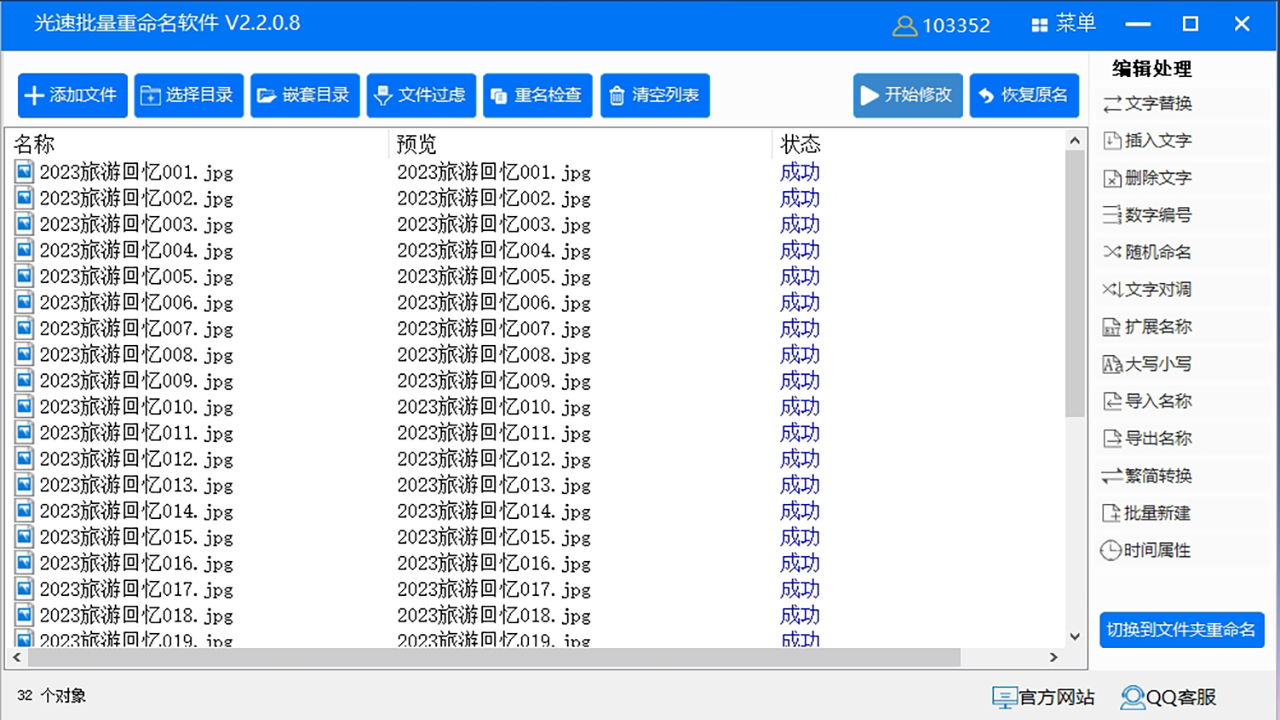The image size is (1280, 720).
Task: Select the 繁简转换 conversion tool
Action: [x=1143, y=475]
